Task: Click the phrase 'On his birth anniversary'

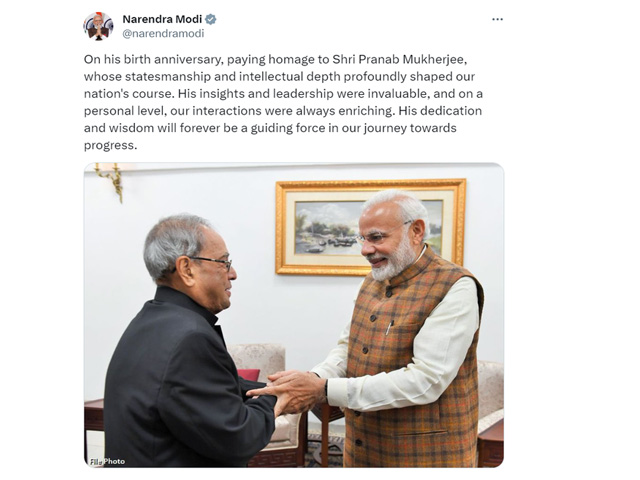Action: (153, 60)
